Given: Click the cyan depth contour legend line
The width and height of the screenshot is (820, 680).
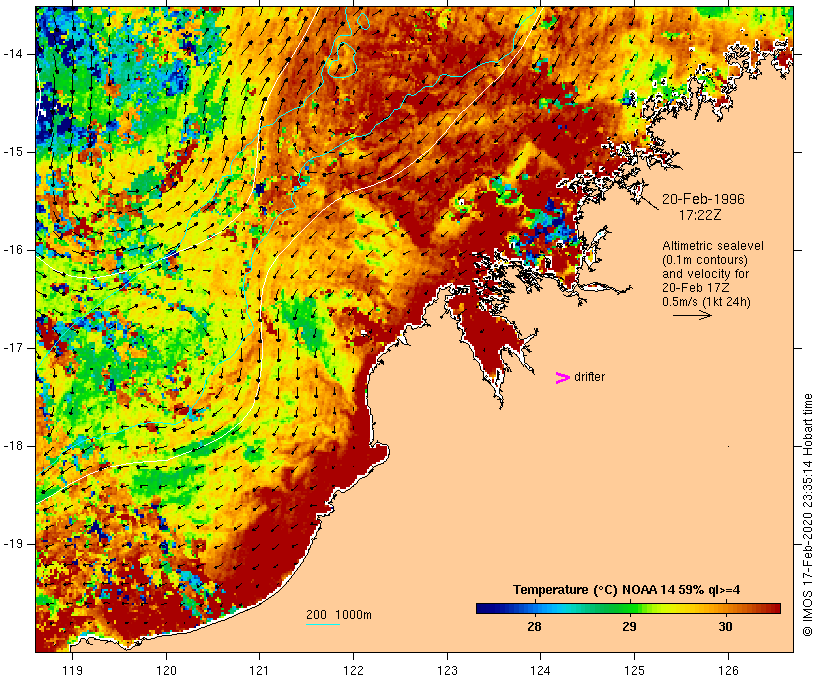Looking at the screenshot, I should tap(323, 624).
